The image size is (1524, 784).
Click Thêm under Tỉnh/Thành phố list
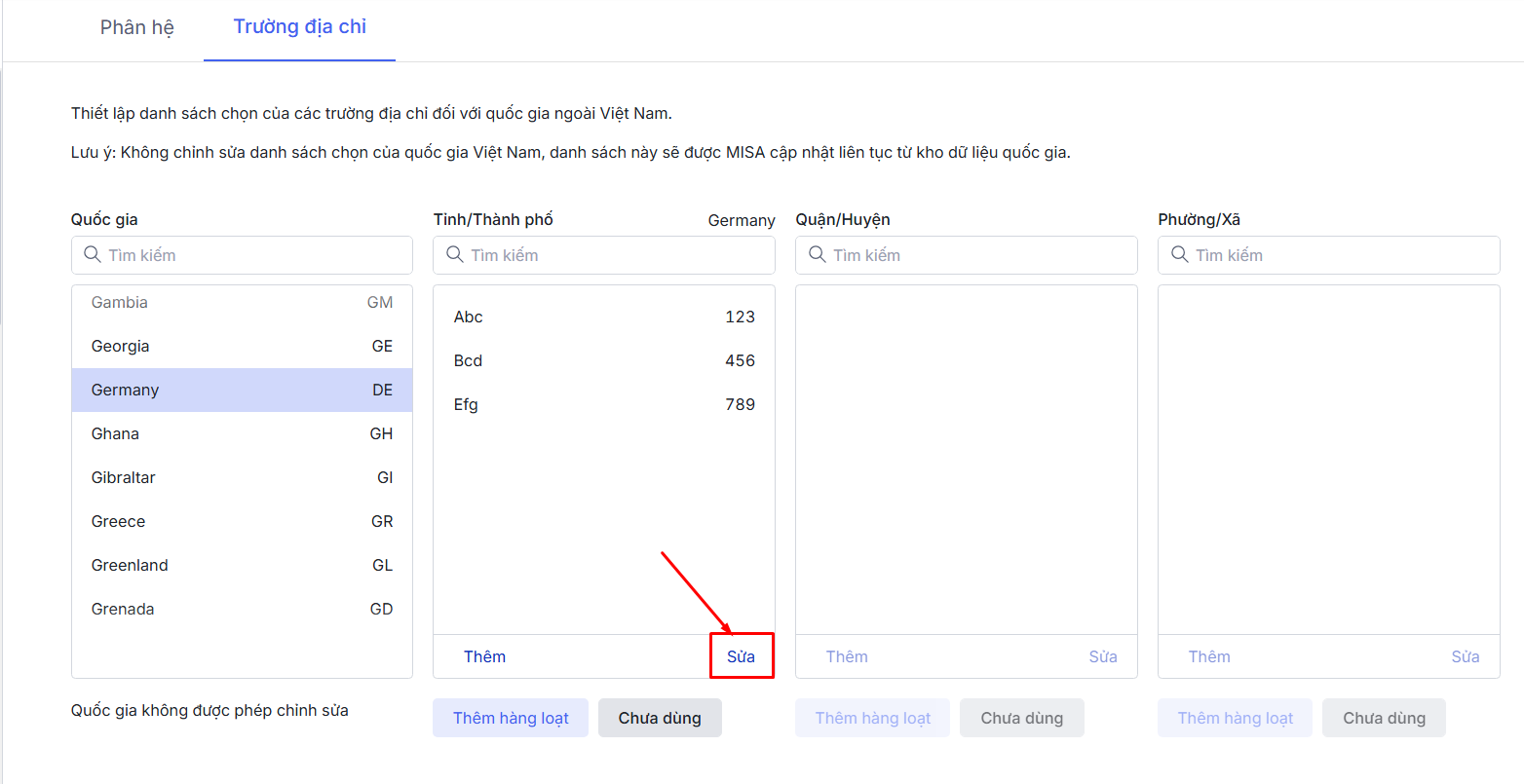[484, 656]
